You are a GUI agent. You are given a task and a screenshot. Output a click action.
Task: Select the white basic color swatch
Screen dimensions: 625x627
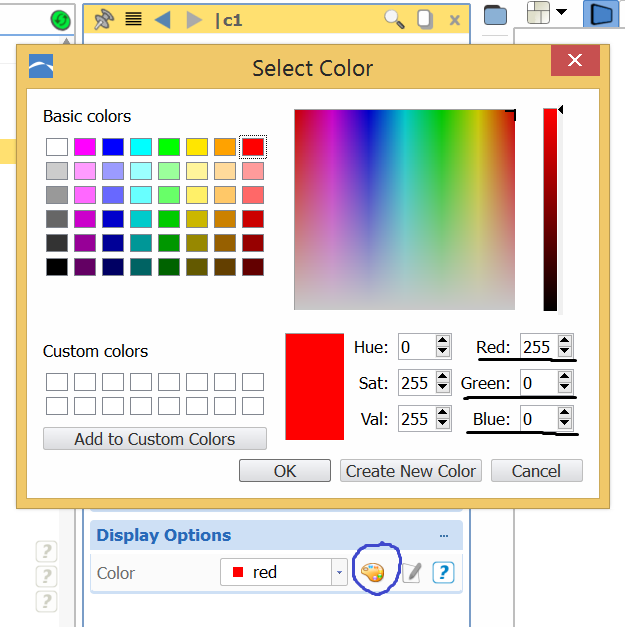pos(57,147)
